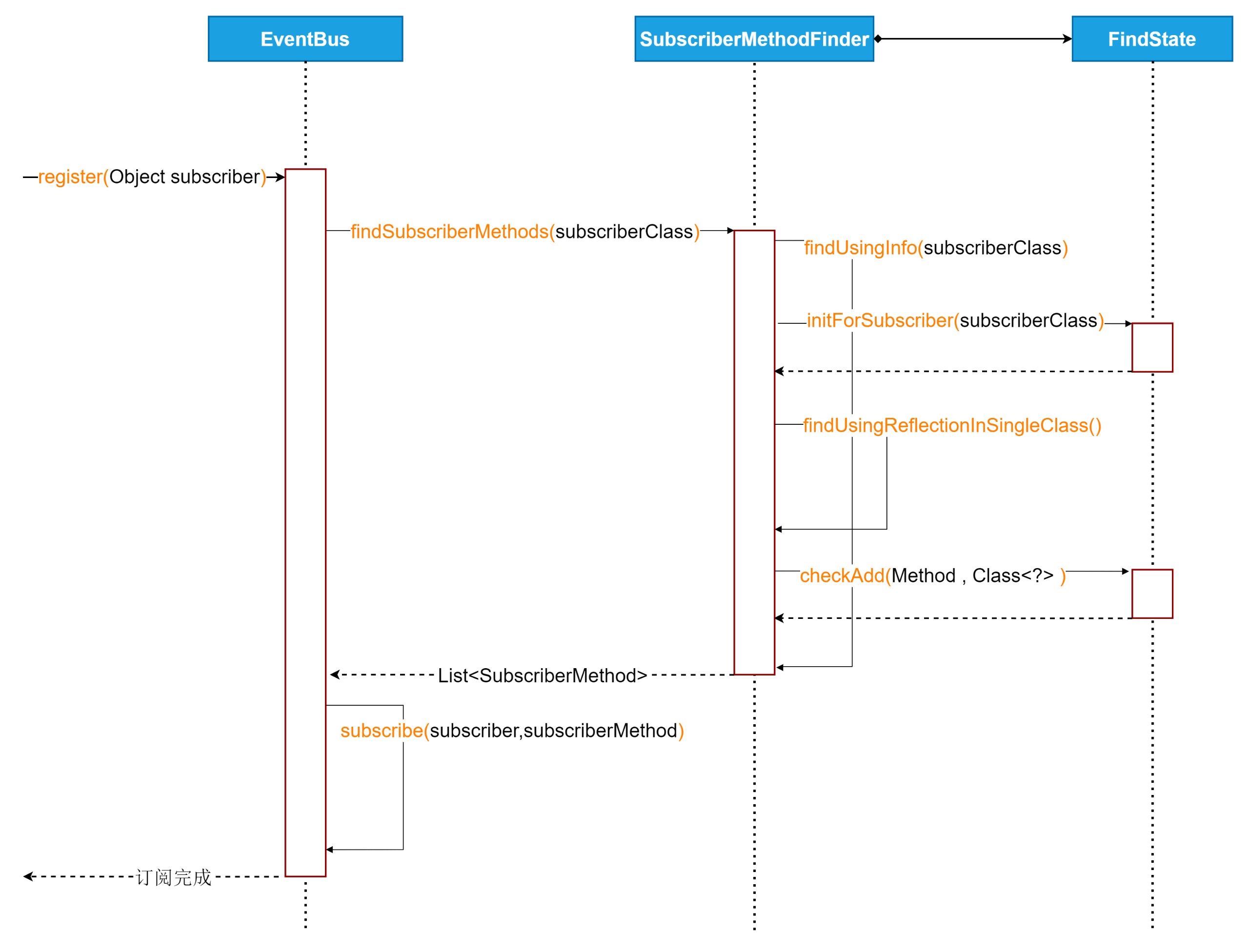Viewport: 1249px width, 952px height.
Task: Click the findSubscriberMethods(subscriberClass) message label
Action: tap(525, 232)
